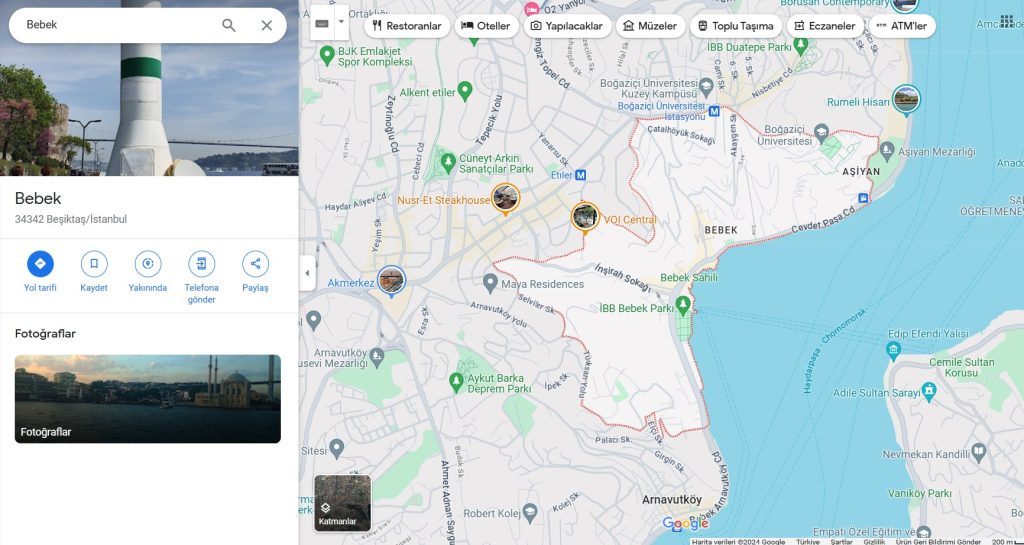Select the Eczaneler chip
The image size is (1024, 545).
825,26
